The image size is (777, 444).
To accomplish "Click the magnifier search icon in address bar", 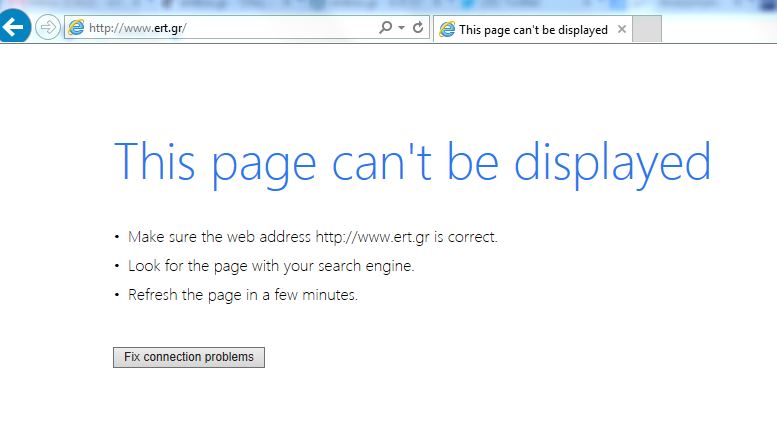I will [x=386, y=28].
